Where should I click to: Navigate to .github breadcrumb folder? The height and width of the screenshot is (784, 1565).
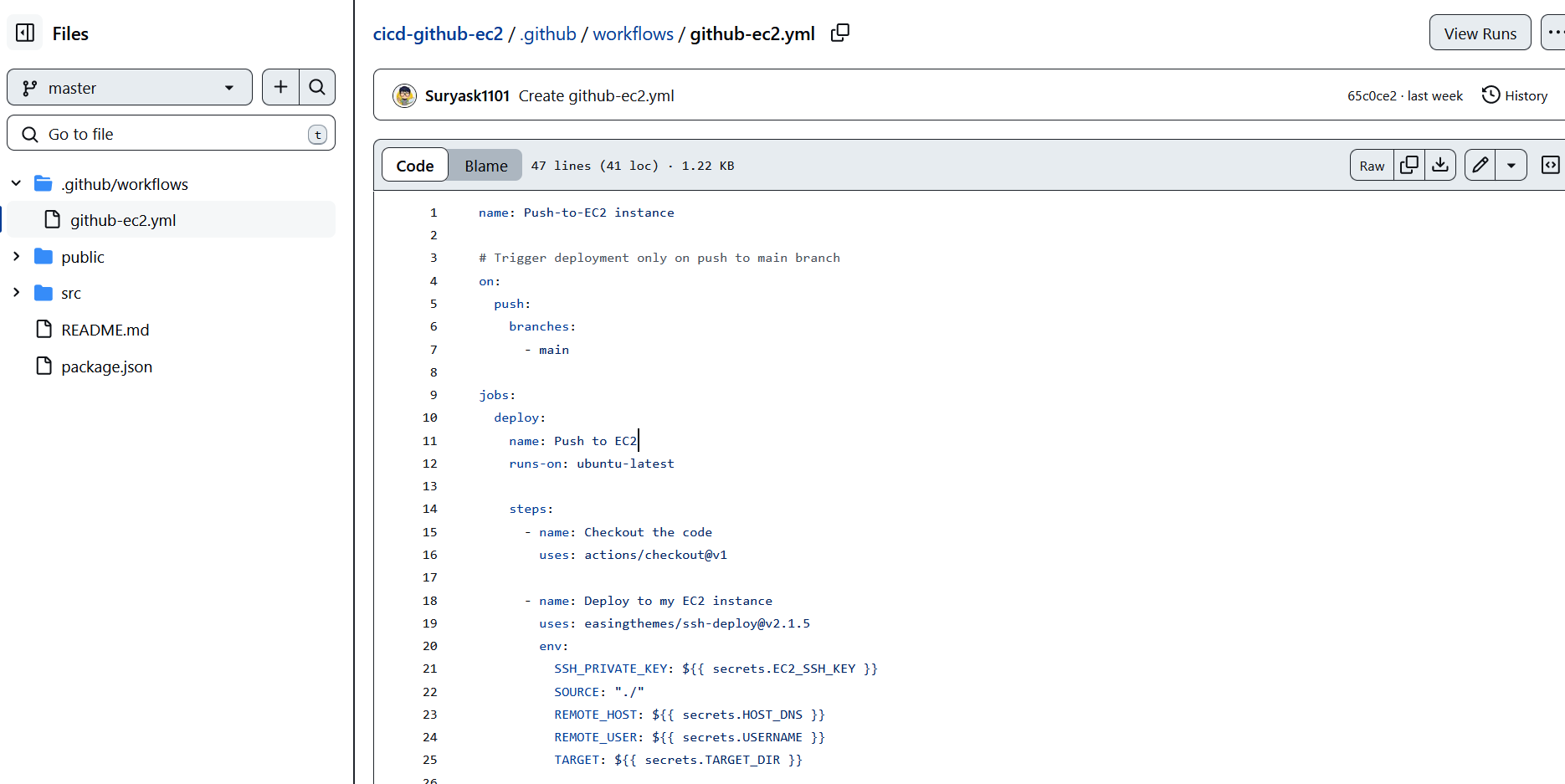548,33
